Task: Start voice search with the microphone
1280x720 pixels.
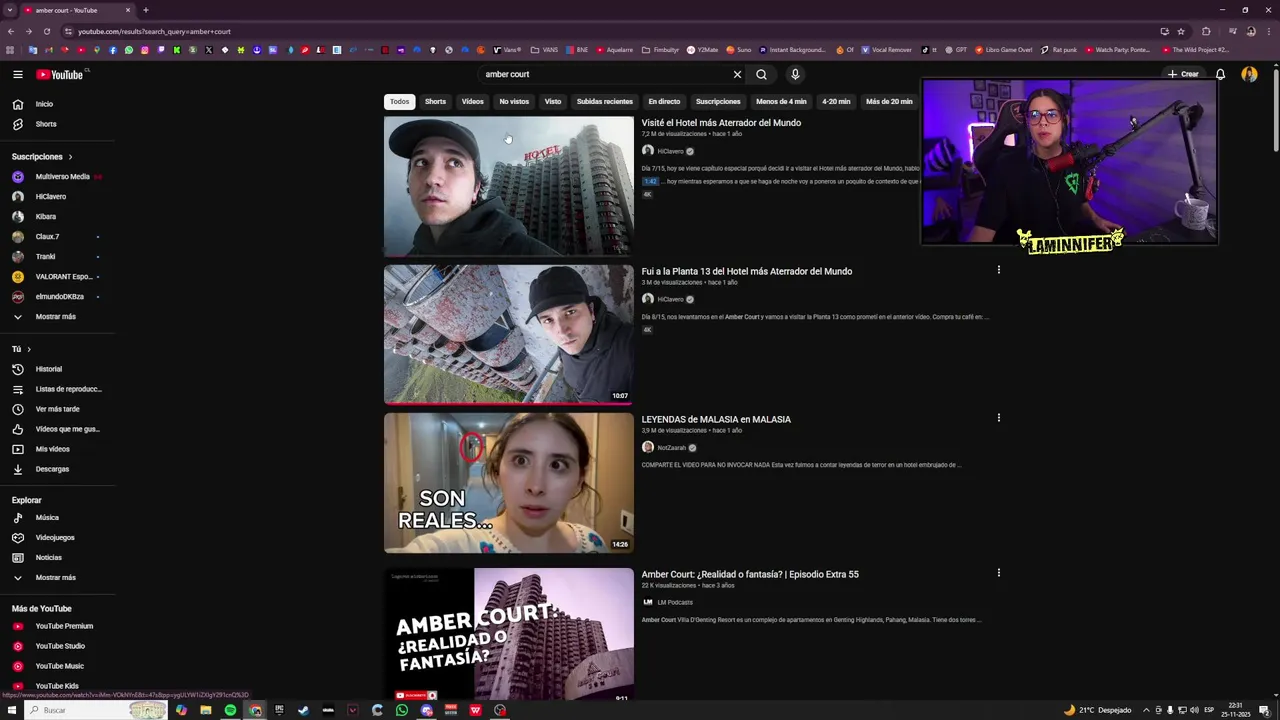Action: point(795,74)
